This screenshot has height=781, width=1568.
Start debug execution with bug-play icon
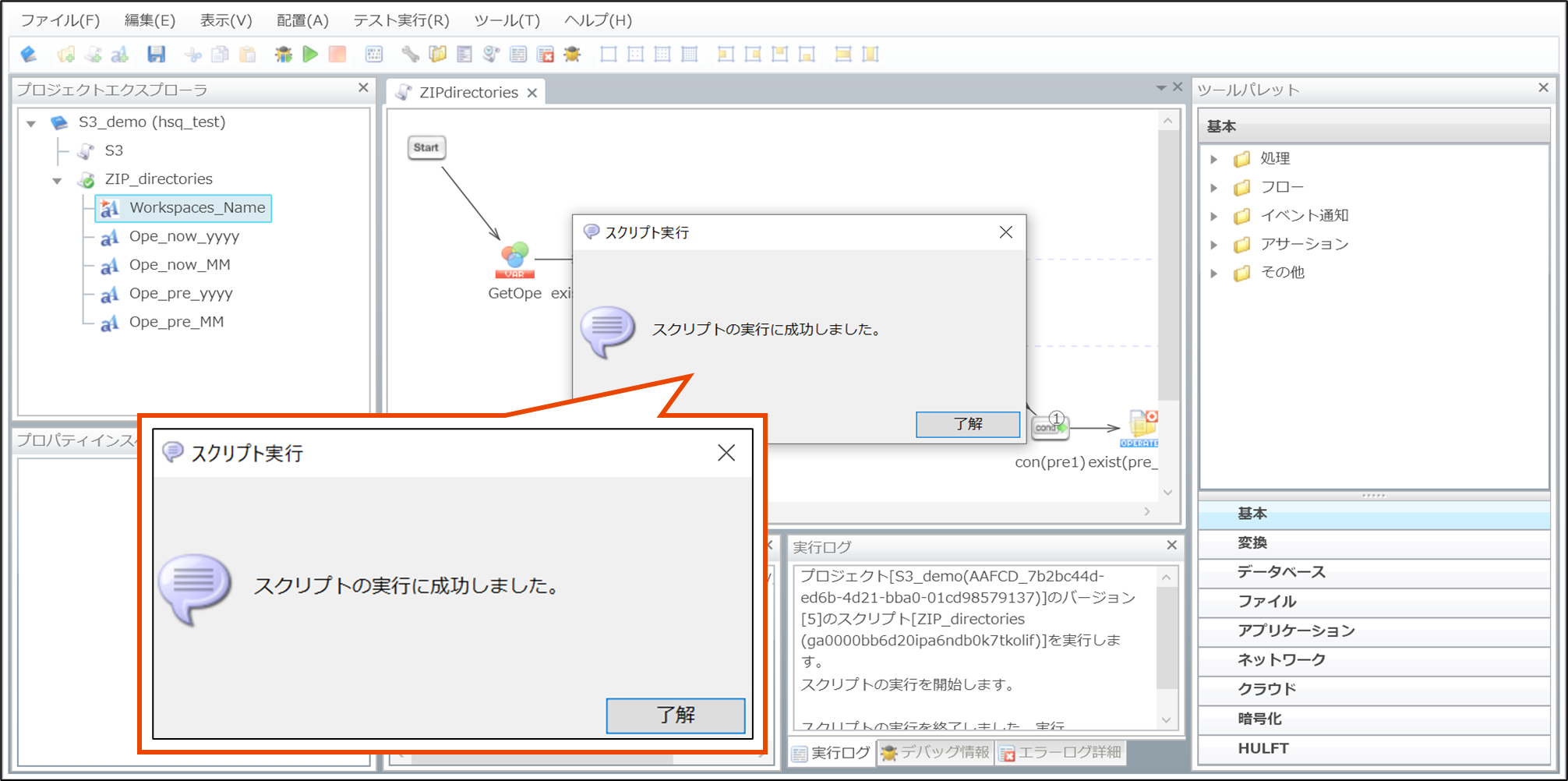(284, 54)
